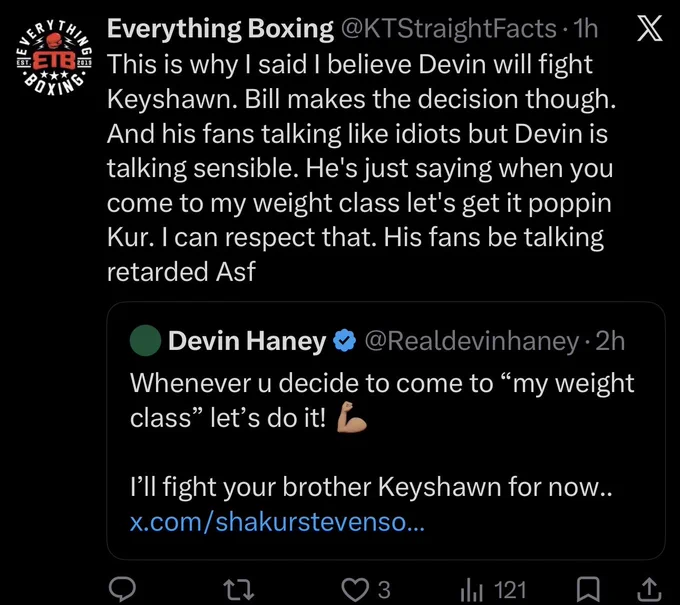Share the post via upload icon

click(649, 589)
